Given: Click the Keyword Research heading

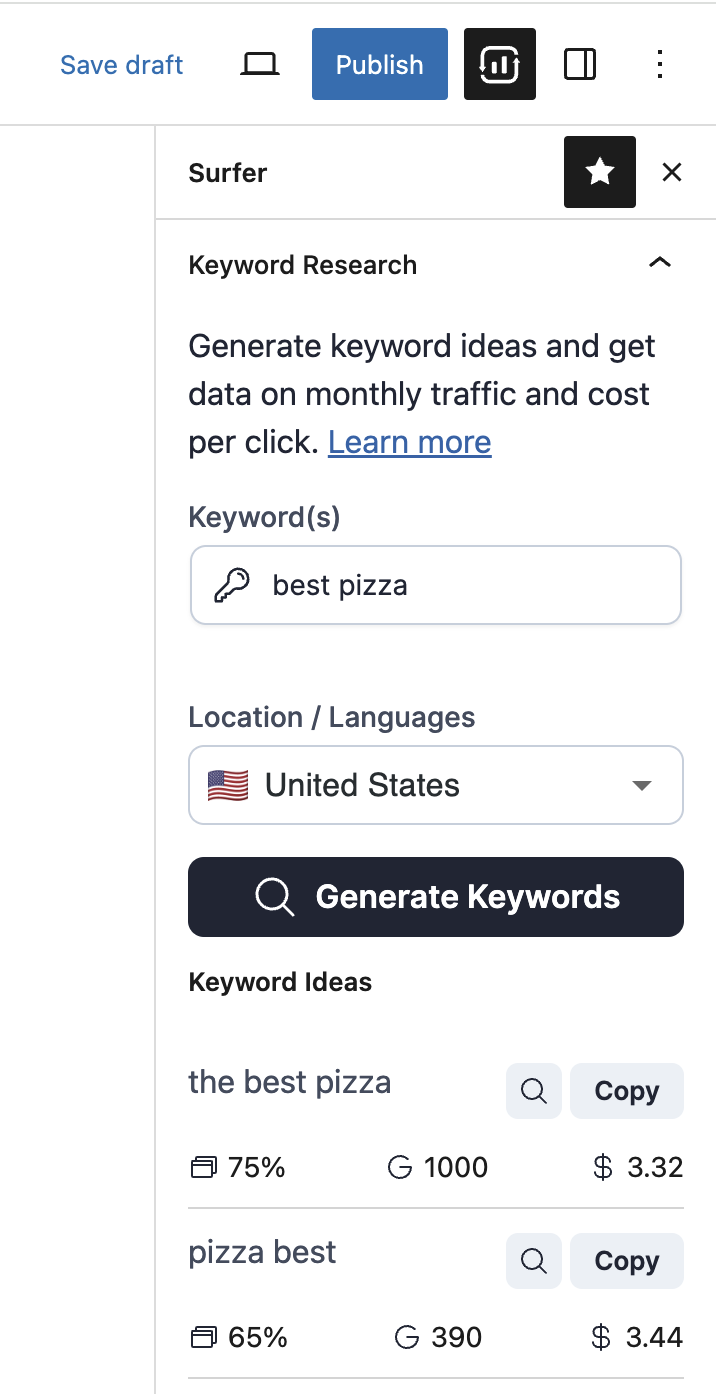Looking at the screenshot, I should tap(302, 265).
